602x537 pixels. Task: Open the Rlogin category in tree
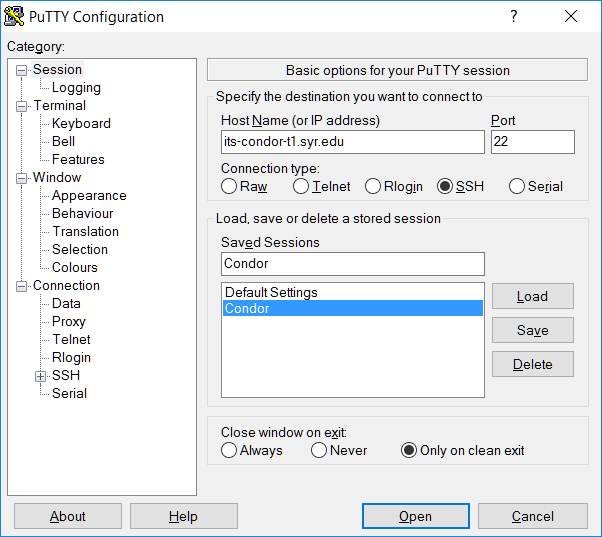pyautogui.click(x=71, y=357)
